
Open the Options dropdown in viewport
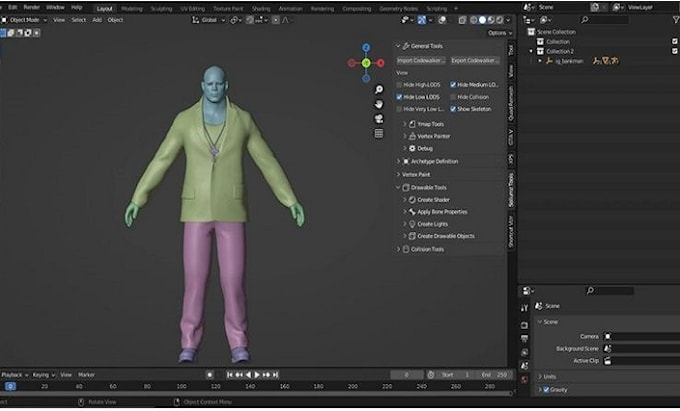500,33
